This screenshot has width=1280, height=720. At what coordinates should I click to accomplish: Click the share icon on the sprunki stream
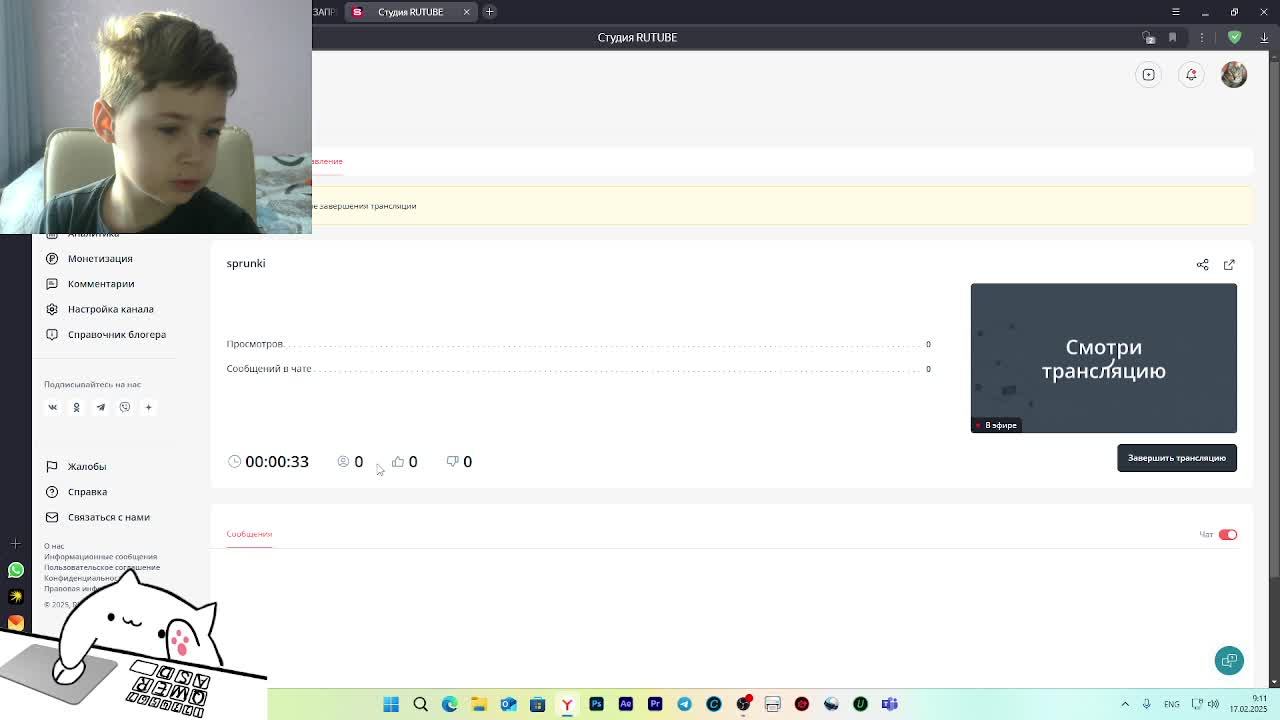[1203, 265]
